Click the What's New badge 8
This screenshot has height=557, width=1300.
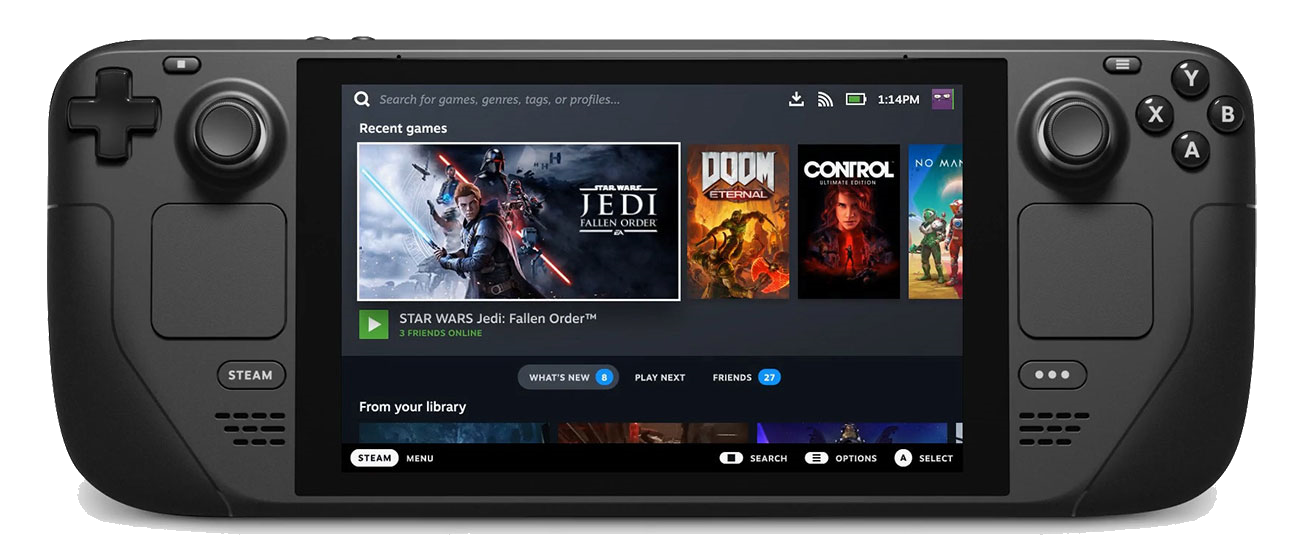pyautogui.click(x=603, y=377)
